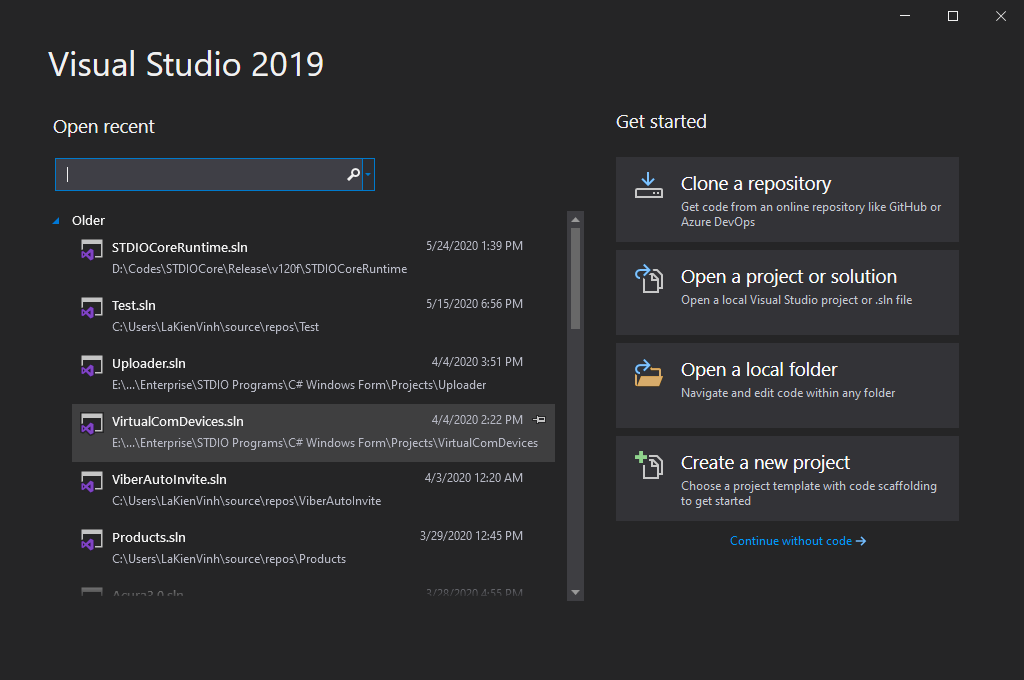The width and height of the screenshot is (1024, 680).
Task: Open ViberAutoInvite.sln recent solution
Action: coord(313,491)
